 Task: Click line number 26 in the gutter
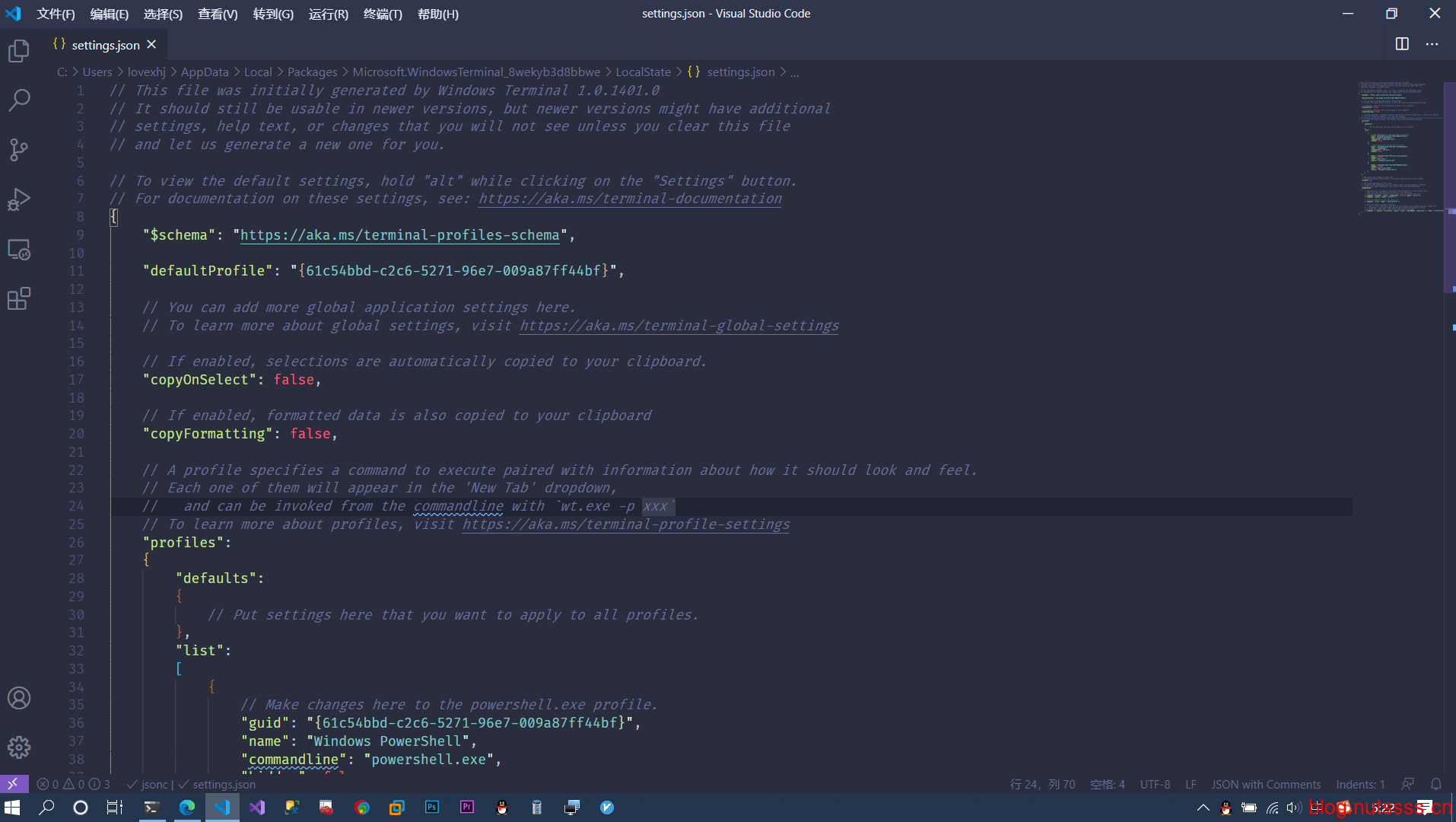point(77,543)
